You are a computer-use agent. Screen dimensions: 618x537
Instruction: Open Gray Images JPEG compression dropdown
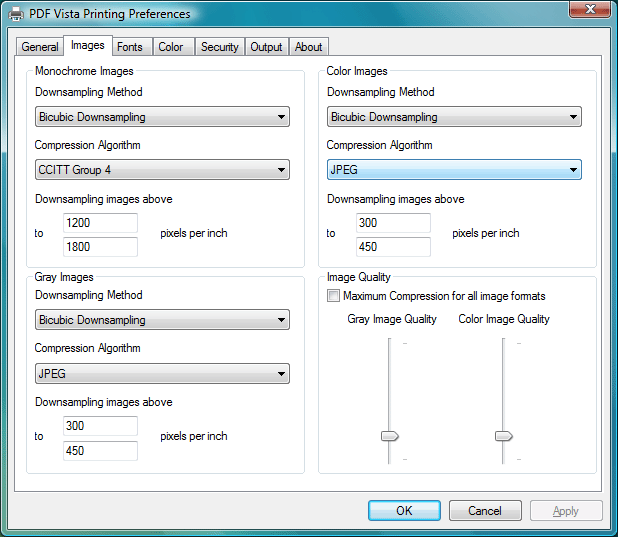tap(162, 373)
